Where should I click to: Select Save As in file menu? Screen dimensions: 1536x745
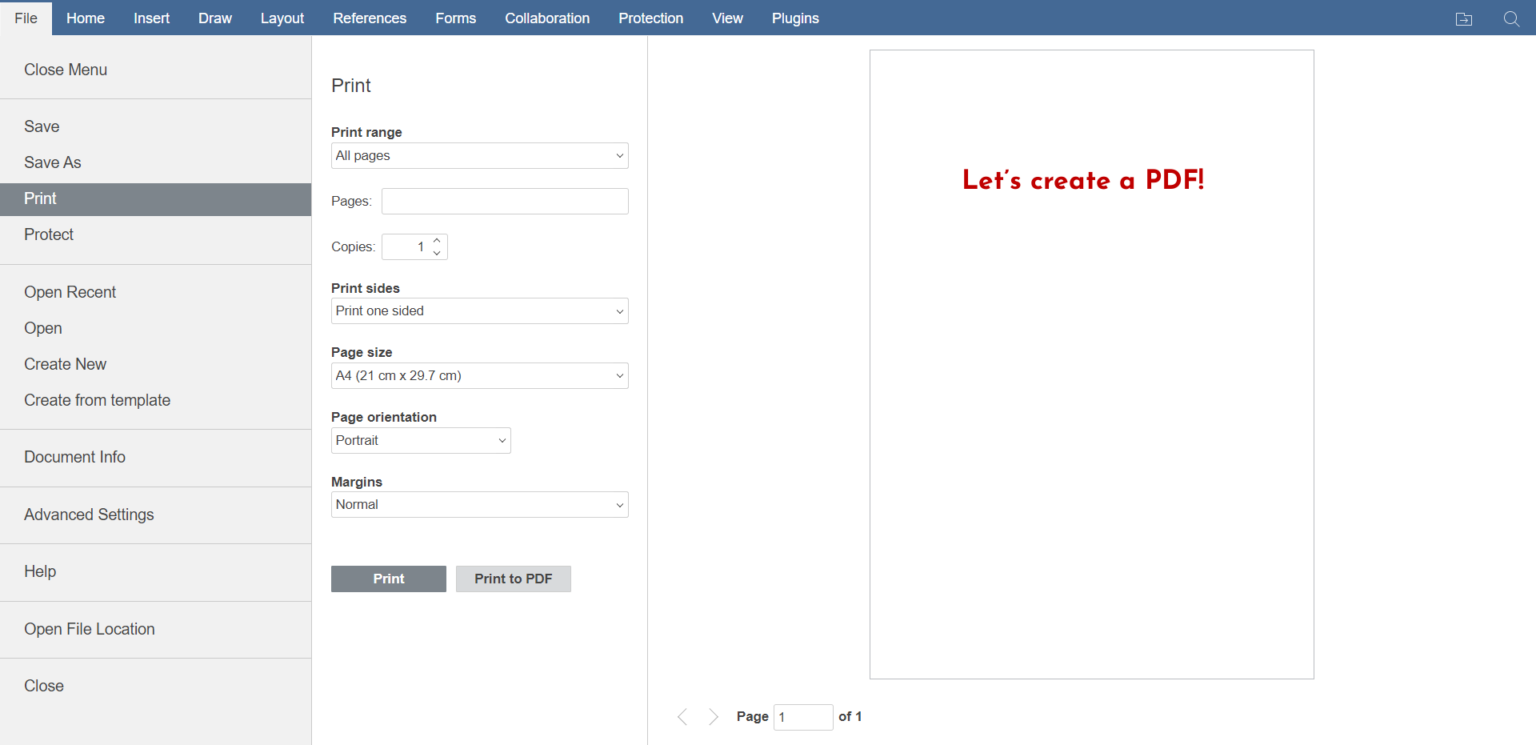(x=53, y=162)
